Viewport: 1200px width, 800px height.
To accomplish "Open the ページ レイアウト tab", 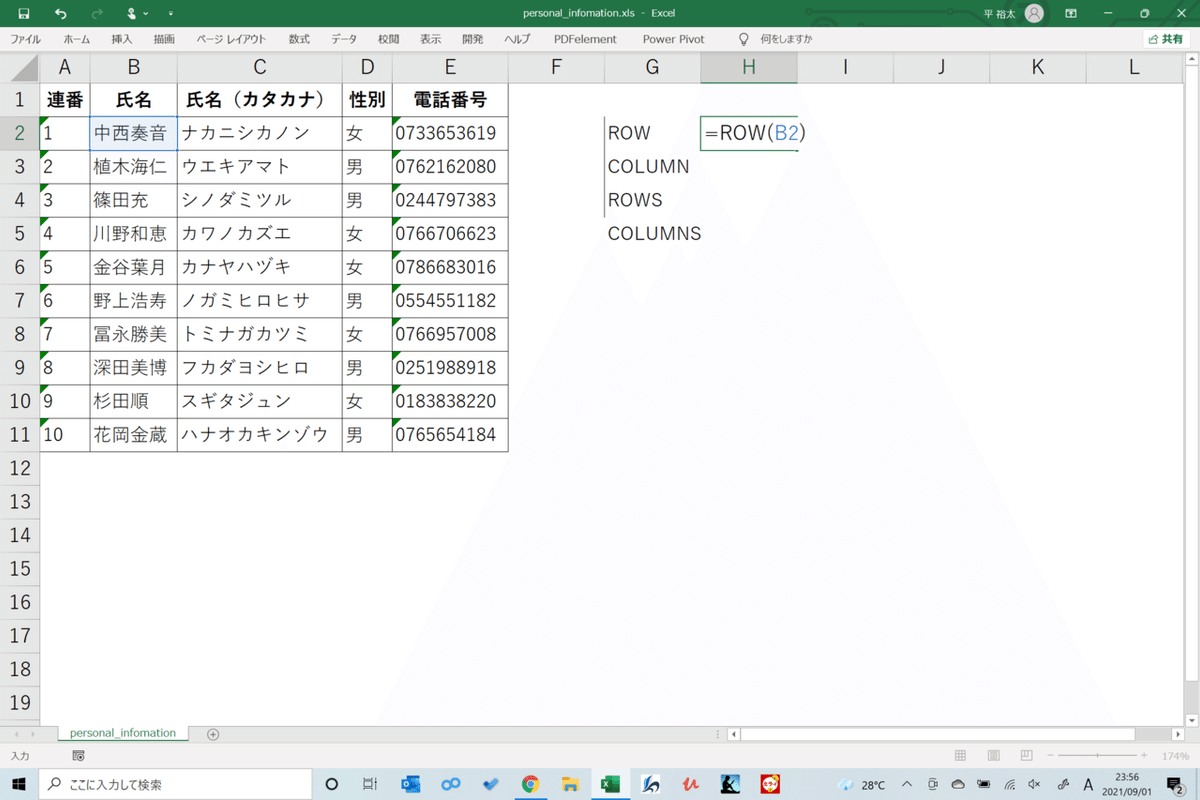I will pyautogui.click(x=231, y=39).
